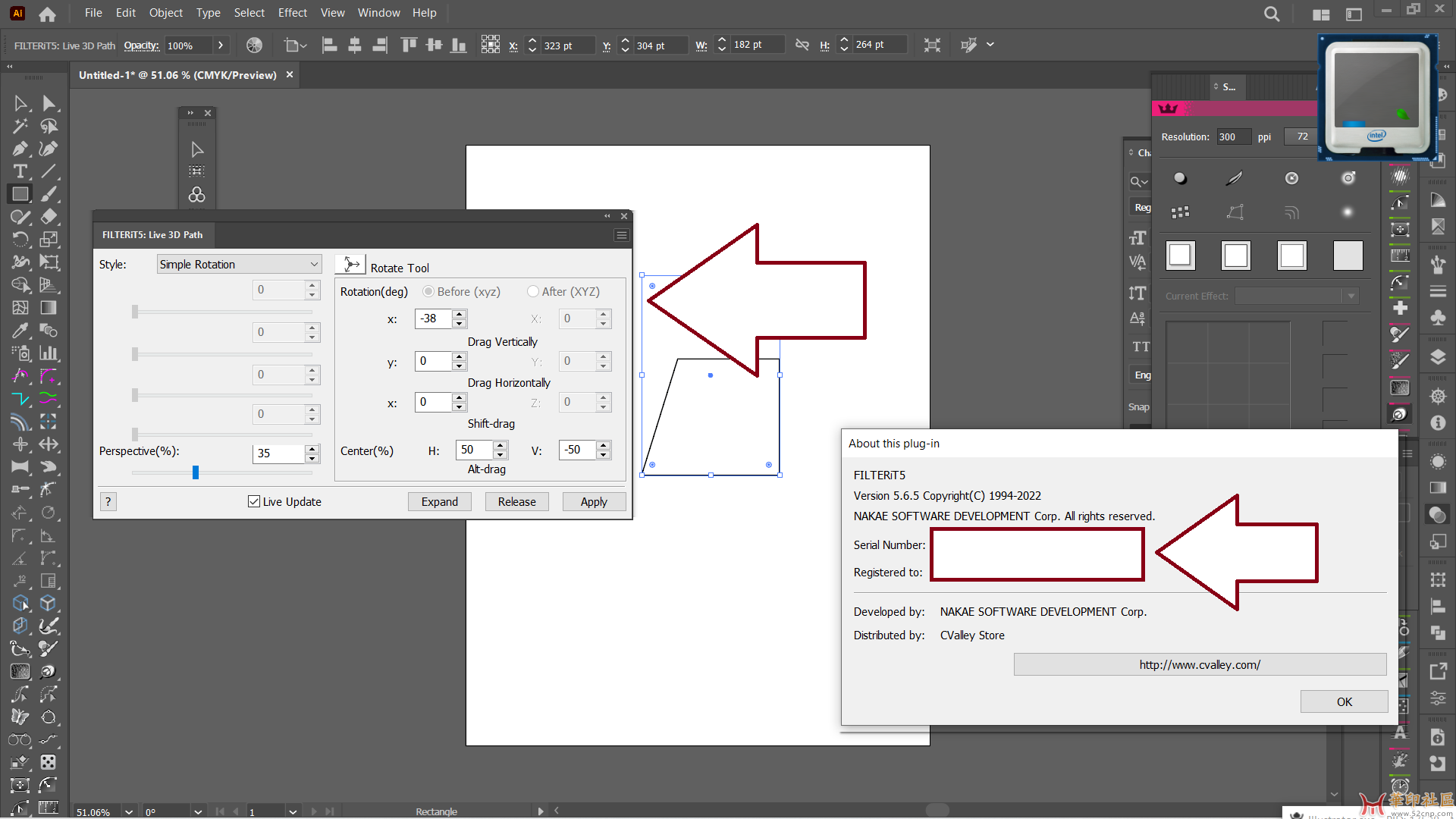Screen dimensions: 1456x819
Task: Go to next artboard arrow
Action: point(314,811)
